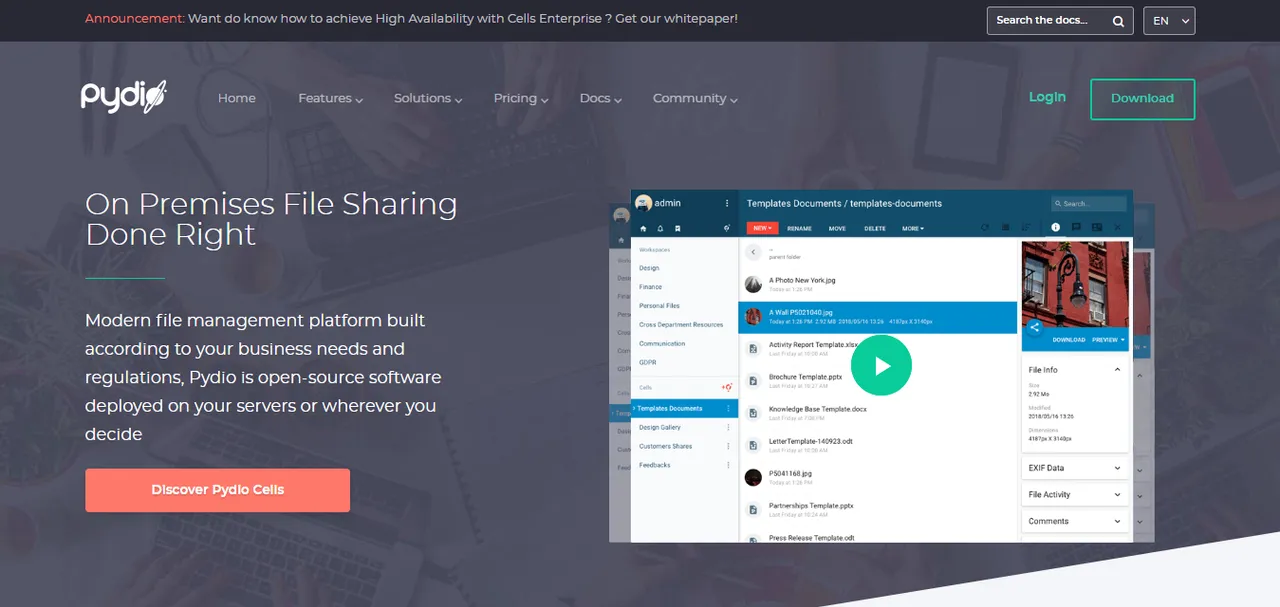Click the file icon of Knowledge Base Template.docx
Image resolution: width=1280 pixels, height=607 pixels.
coord(753,413)
